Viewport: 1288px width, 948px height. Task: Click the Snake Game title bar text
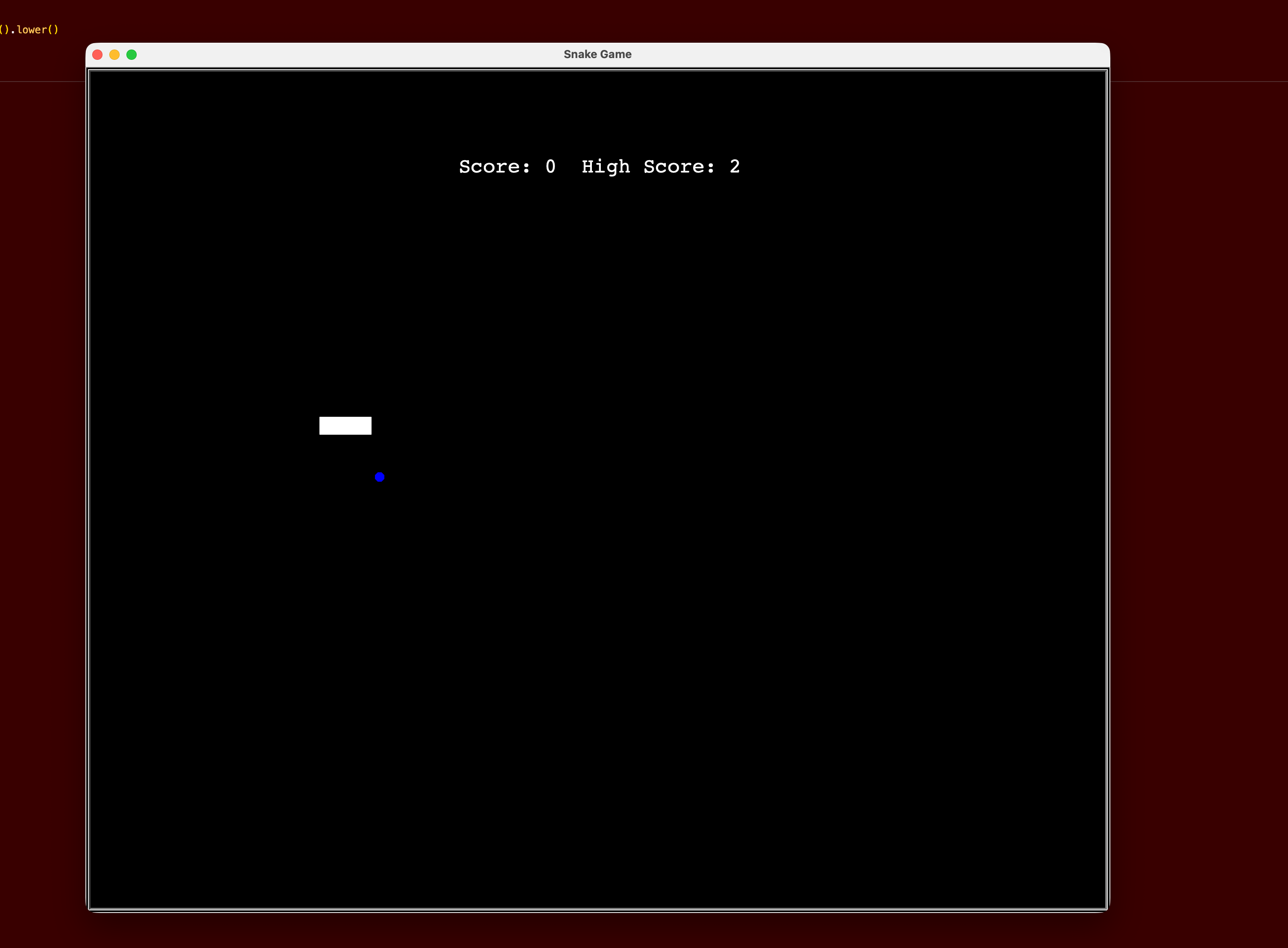(x=597, y=55)
